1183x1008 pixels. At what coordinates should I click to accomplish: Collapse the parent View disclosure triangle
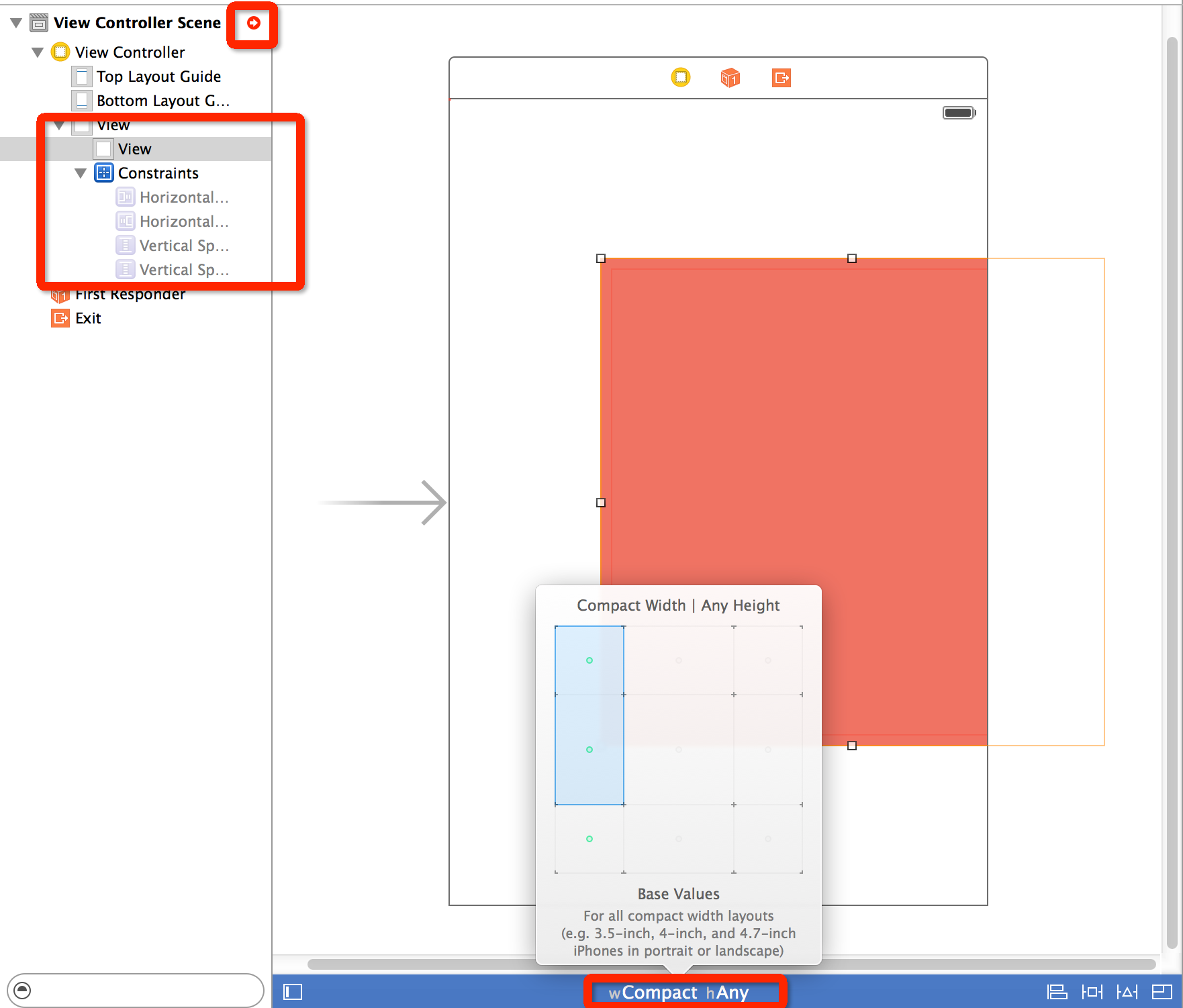[x=59, y=124]
